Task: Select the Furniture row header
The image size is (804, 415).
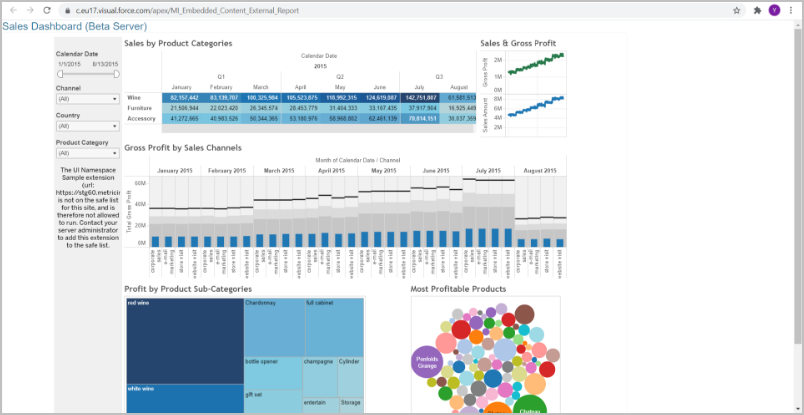Action: [140, 107]
